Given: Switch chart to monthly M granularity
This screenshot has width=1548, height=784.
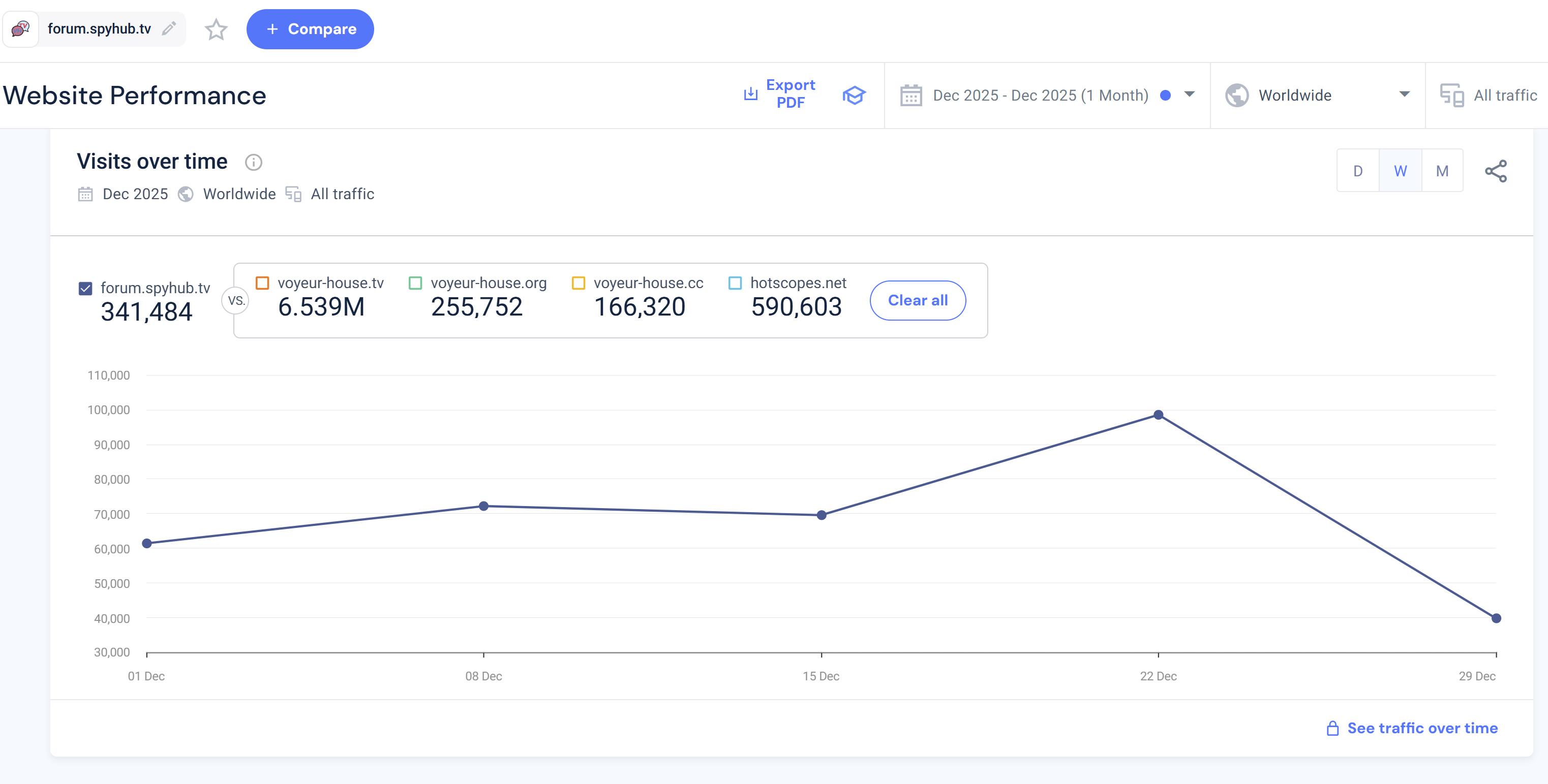Looking at the screenshot, I should click(x=1442, y=171).
